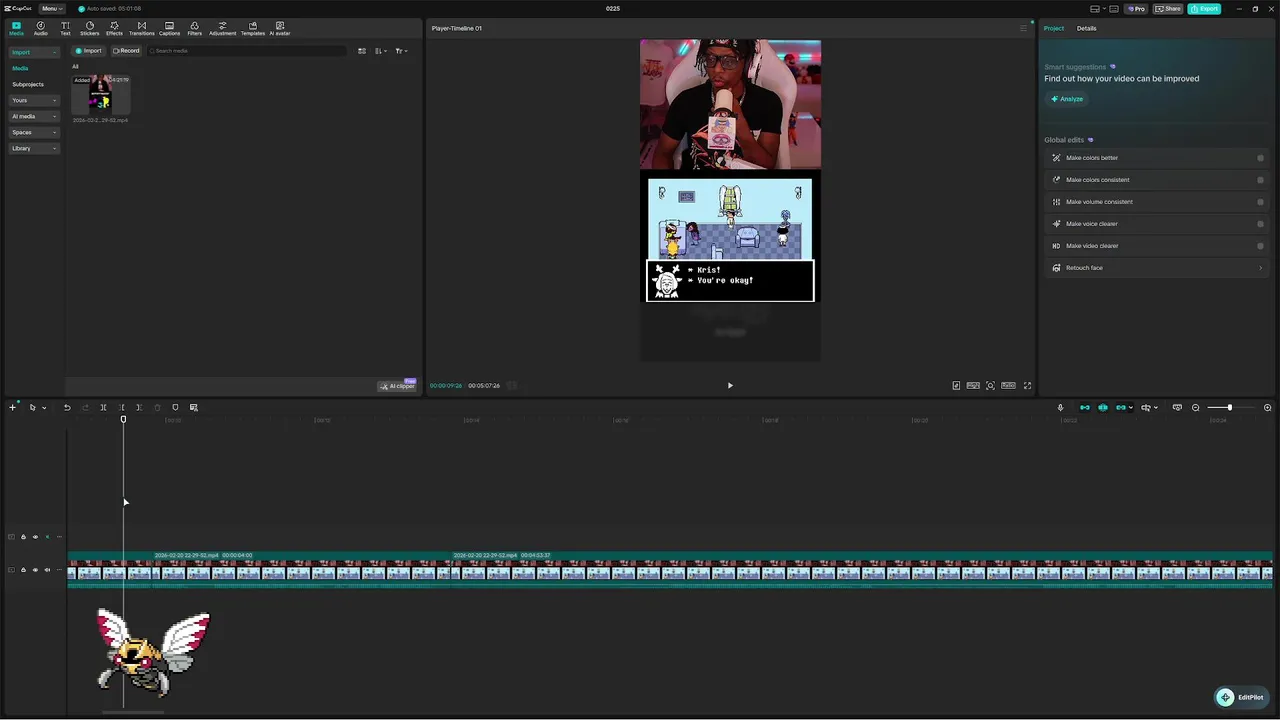Open the Menu dropdown
Screen dimensions: 1280x720
[x=52, y=8]
